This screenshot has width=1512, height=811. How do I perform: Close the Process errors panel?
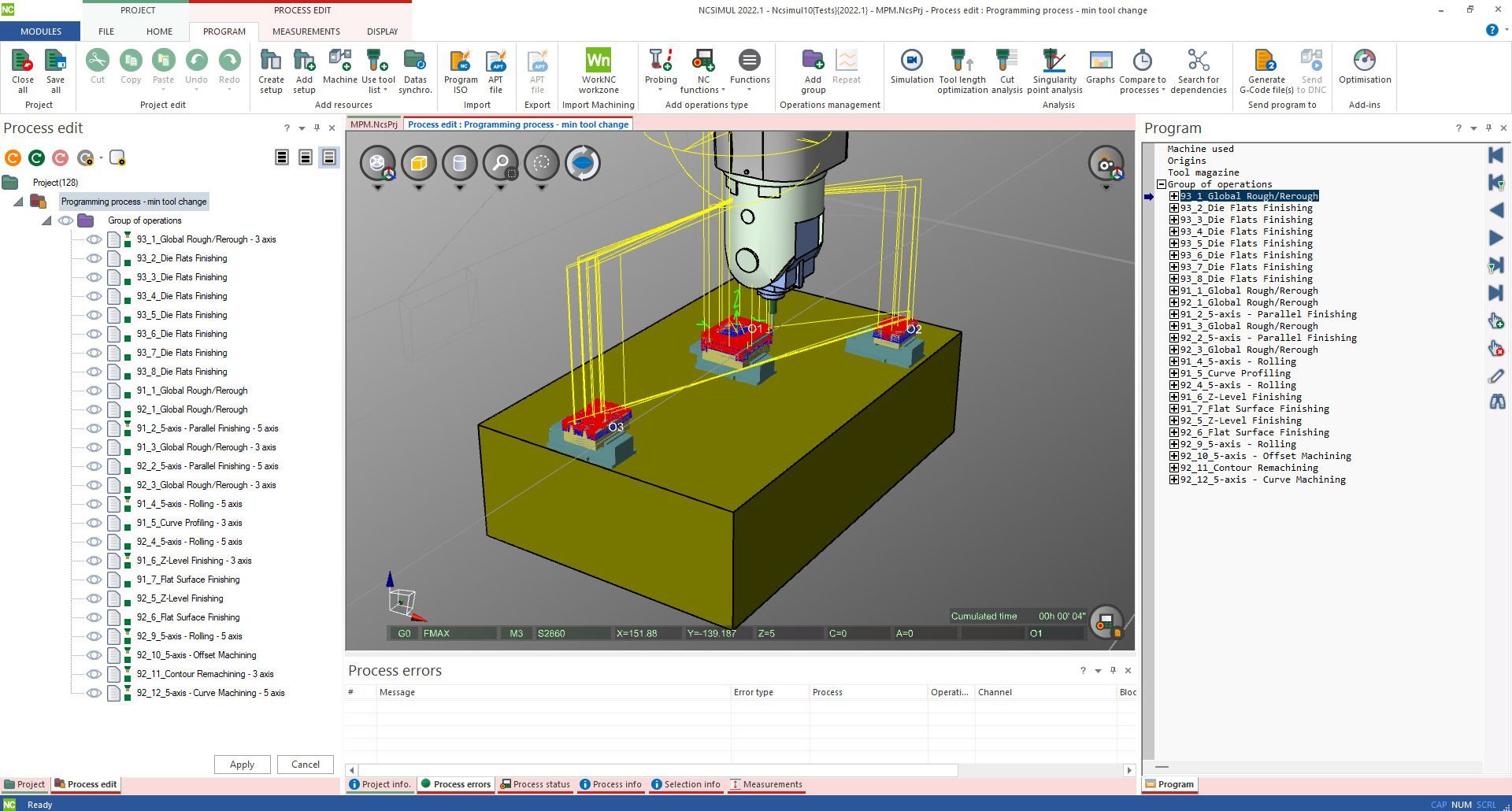[1128, 671]
